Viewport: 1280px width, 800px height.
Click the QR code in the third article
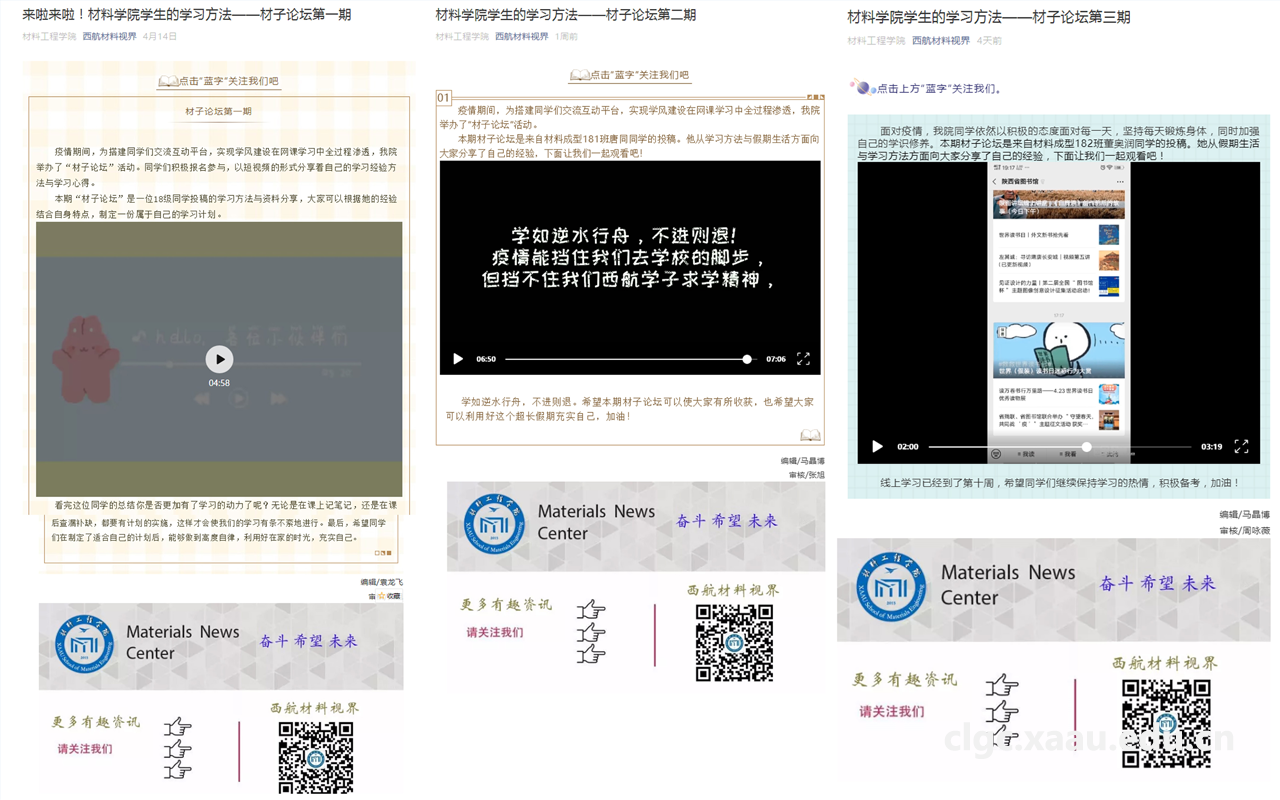pyautogui.click(x=1166, y=723)
